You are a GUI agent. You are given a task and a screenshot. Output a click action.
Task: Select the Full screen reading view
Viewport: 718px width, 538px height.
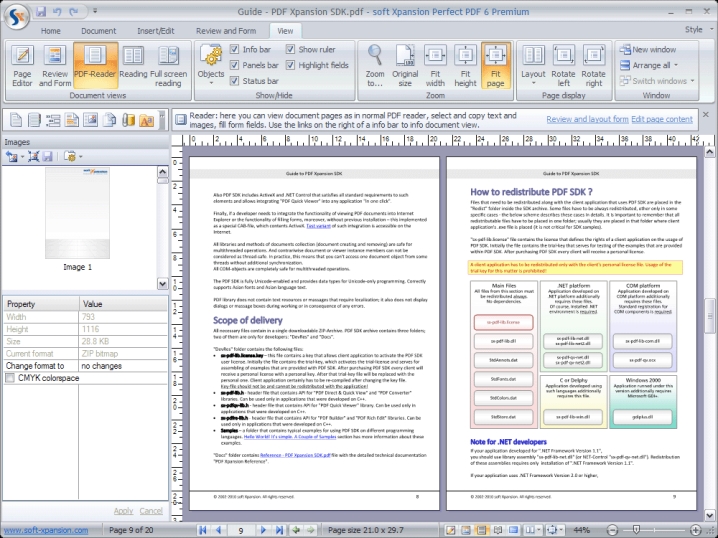[168, 65]
